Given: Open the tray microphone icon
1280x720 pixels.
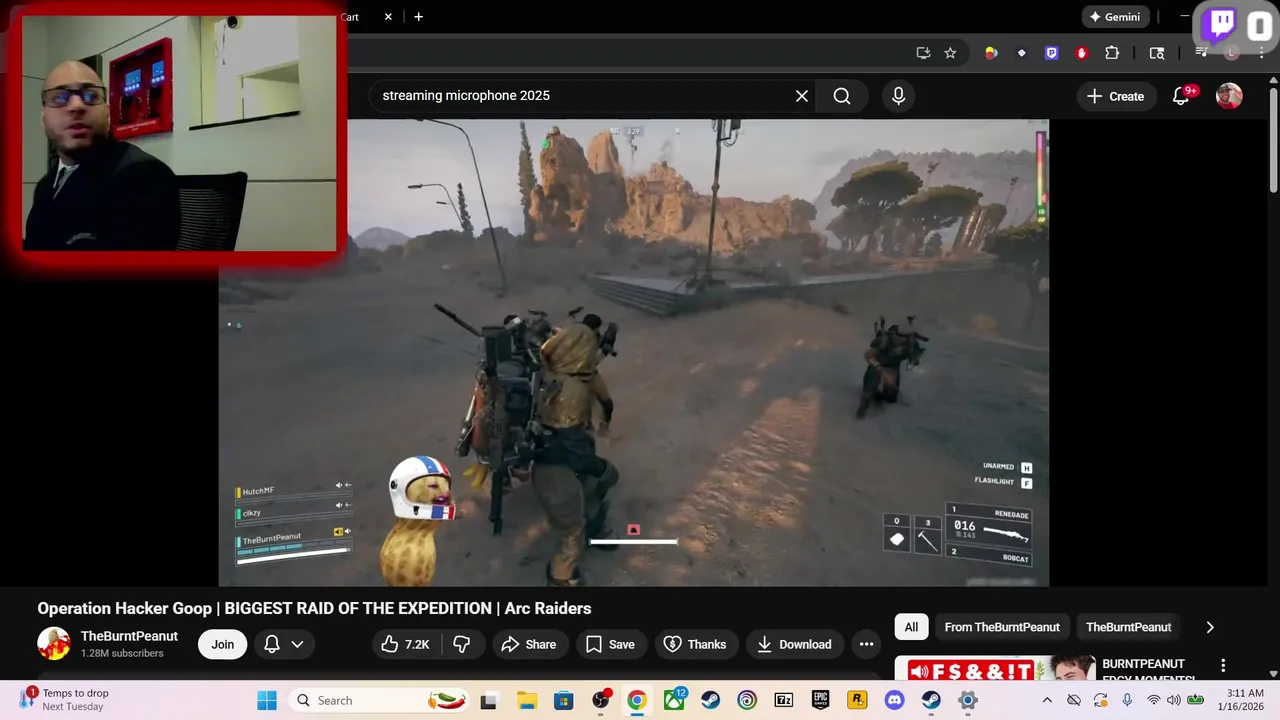Looking at the screenshot, I should (x=1127, y=700).
